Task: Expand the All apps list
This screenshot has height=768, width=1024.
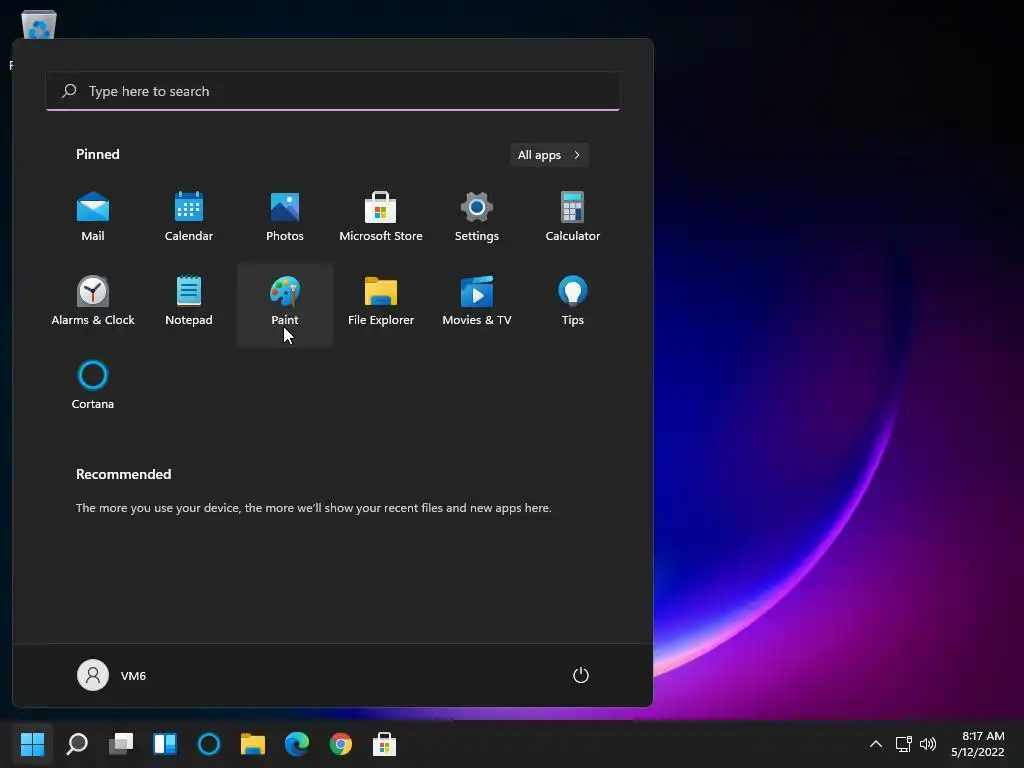Action: pos(549,155)
